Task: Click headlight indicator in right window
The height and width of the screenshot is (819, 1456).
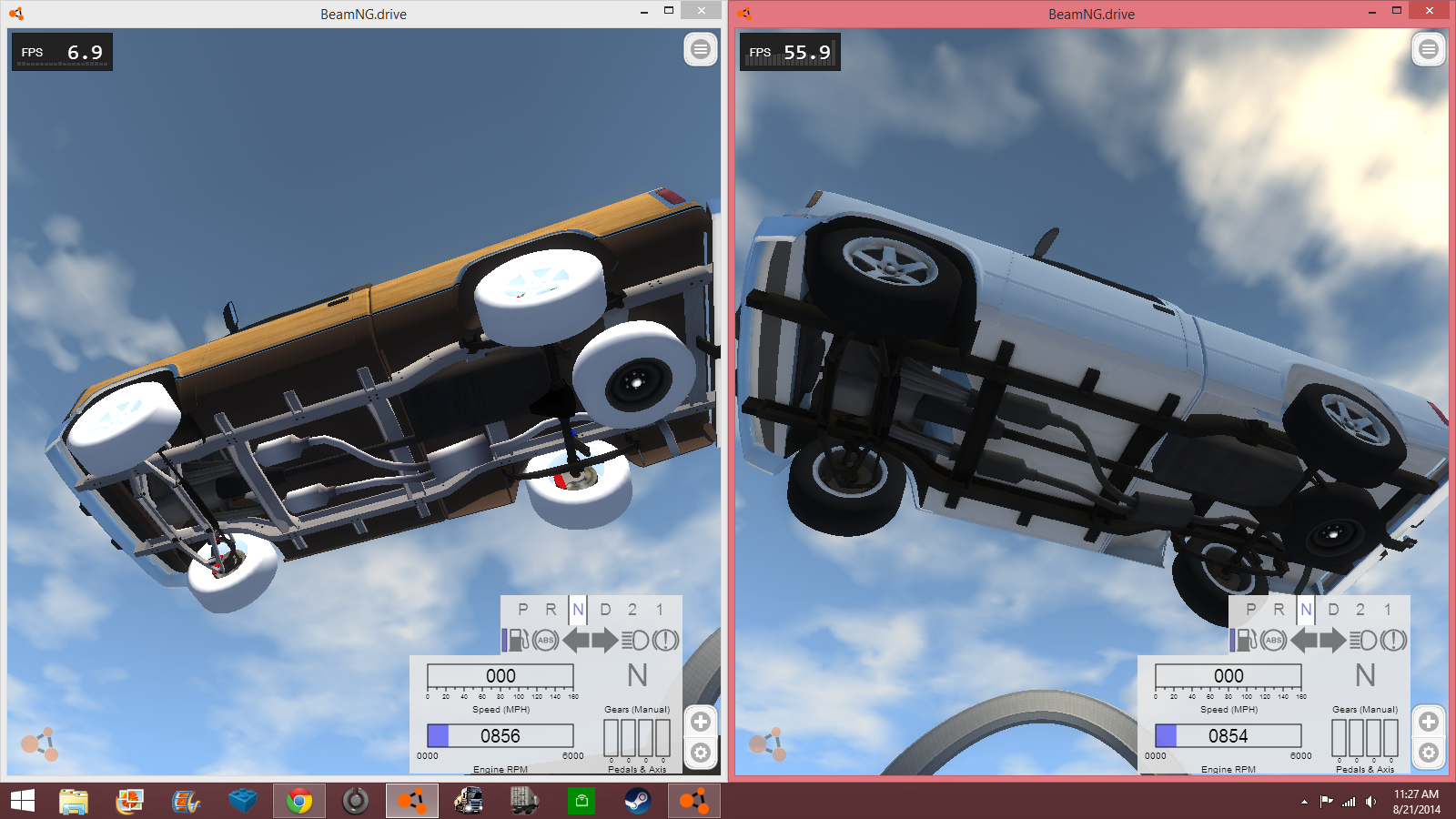Action: click(1363, 640)
